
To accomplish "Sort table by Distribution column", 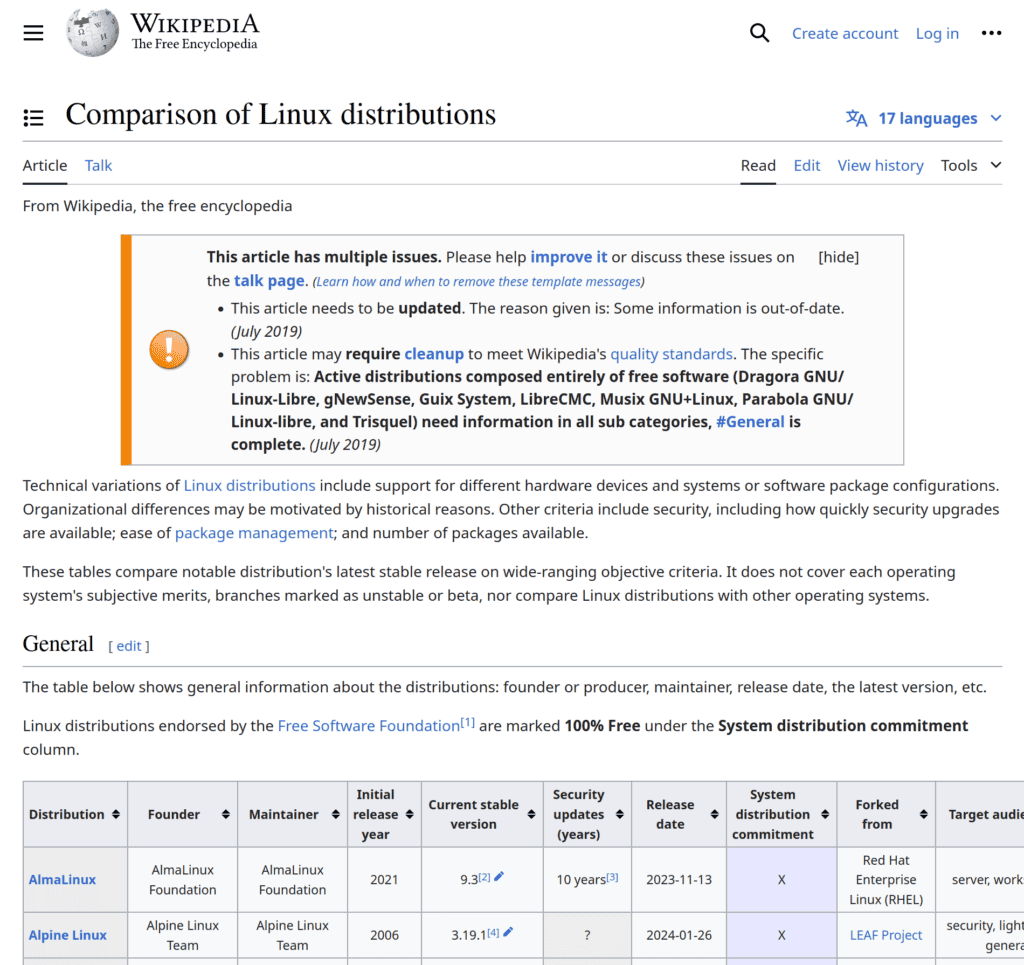I will [x=116, y=815].
